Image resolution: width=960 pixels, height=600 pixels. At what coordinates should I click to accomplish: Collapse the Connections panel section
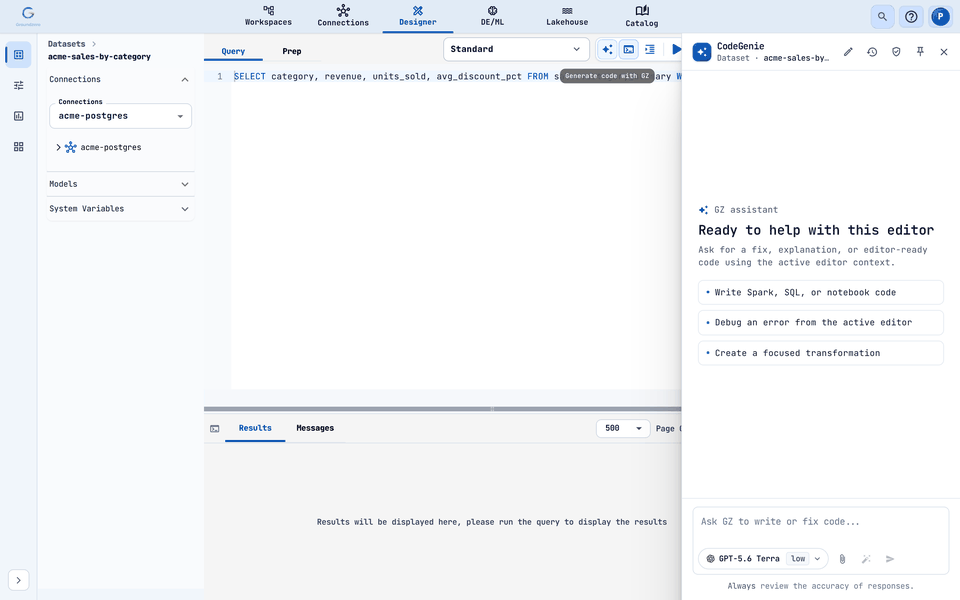pyautogui.click(x=120, y=80)
